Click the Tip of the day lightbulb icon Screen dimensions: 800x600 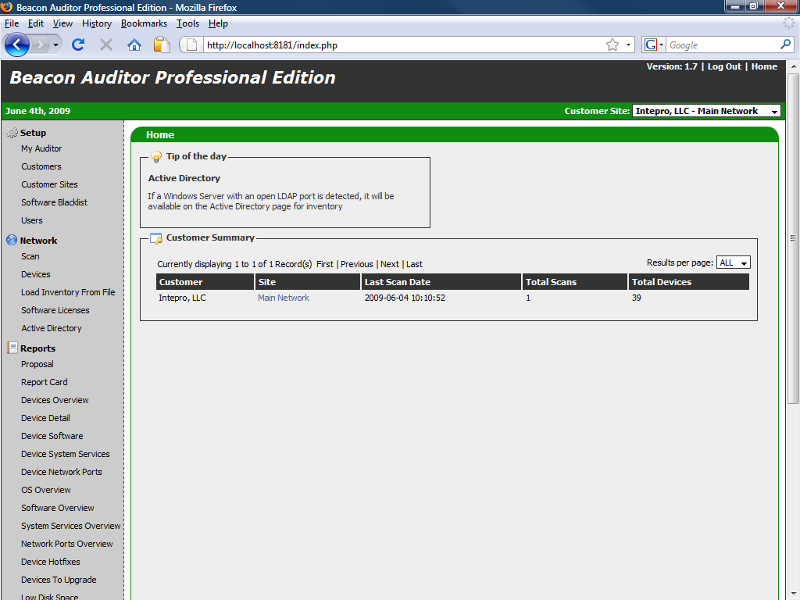[157, 157]
